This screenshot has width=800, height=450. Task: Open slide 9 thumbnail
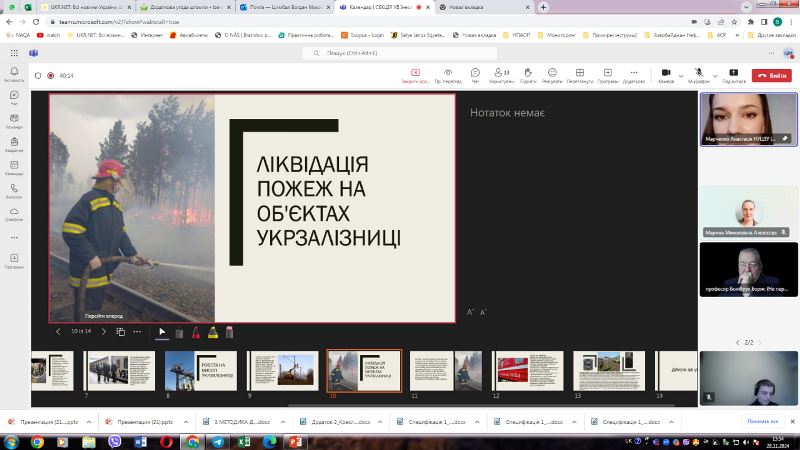(282, 371)
